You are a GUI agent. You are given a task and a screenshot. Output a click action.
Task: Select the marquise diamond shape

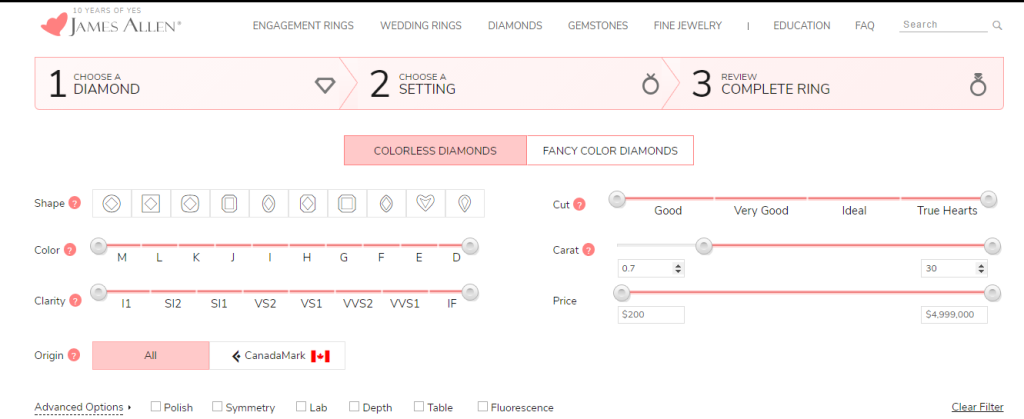point(387,204)
